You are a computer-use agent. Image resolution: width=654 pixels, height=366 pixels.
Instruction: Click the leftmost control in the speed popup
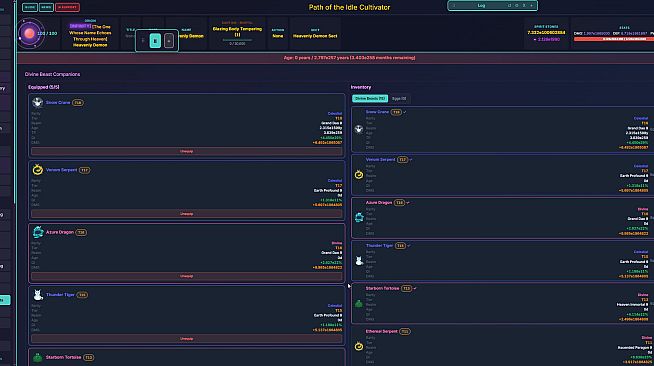point(143,41)
